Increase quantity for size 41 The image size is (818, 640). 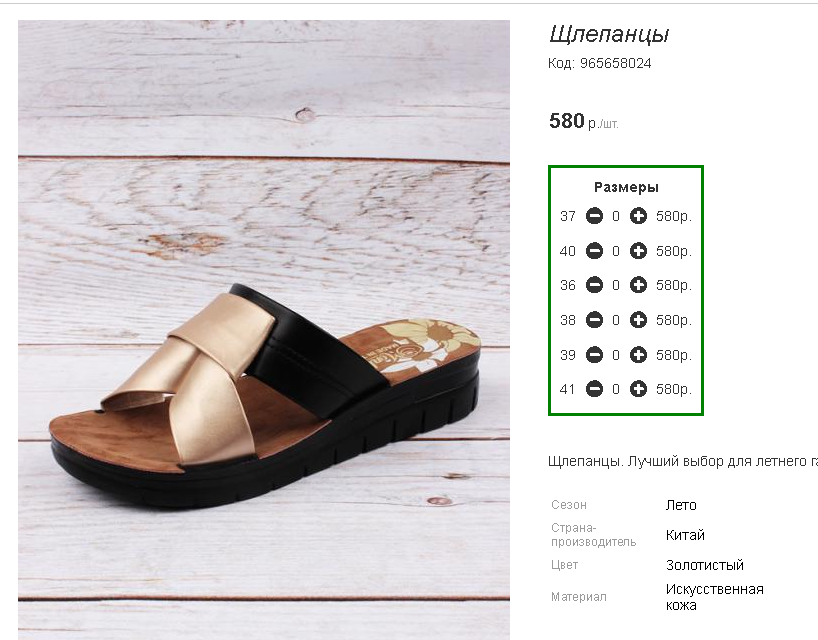638,389
